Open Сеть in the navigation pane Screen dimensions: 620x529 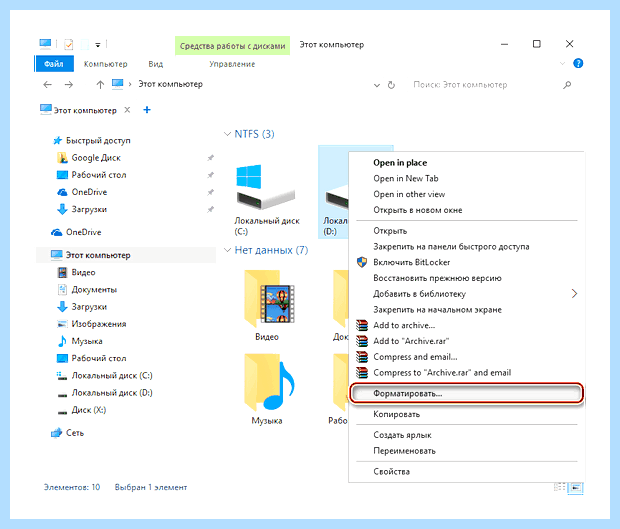click(67, 433)
